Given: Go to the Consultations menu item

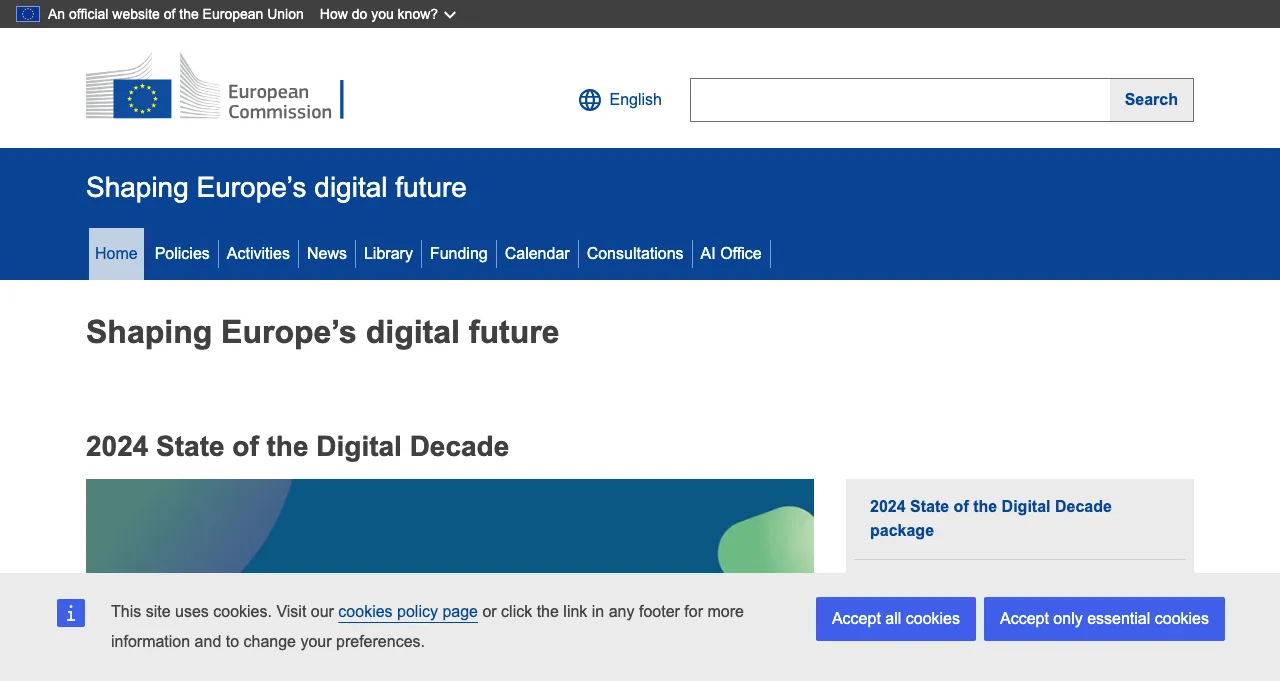Looking at the screenshot, I should point(635,254).
